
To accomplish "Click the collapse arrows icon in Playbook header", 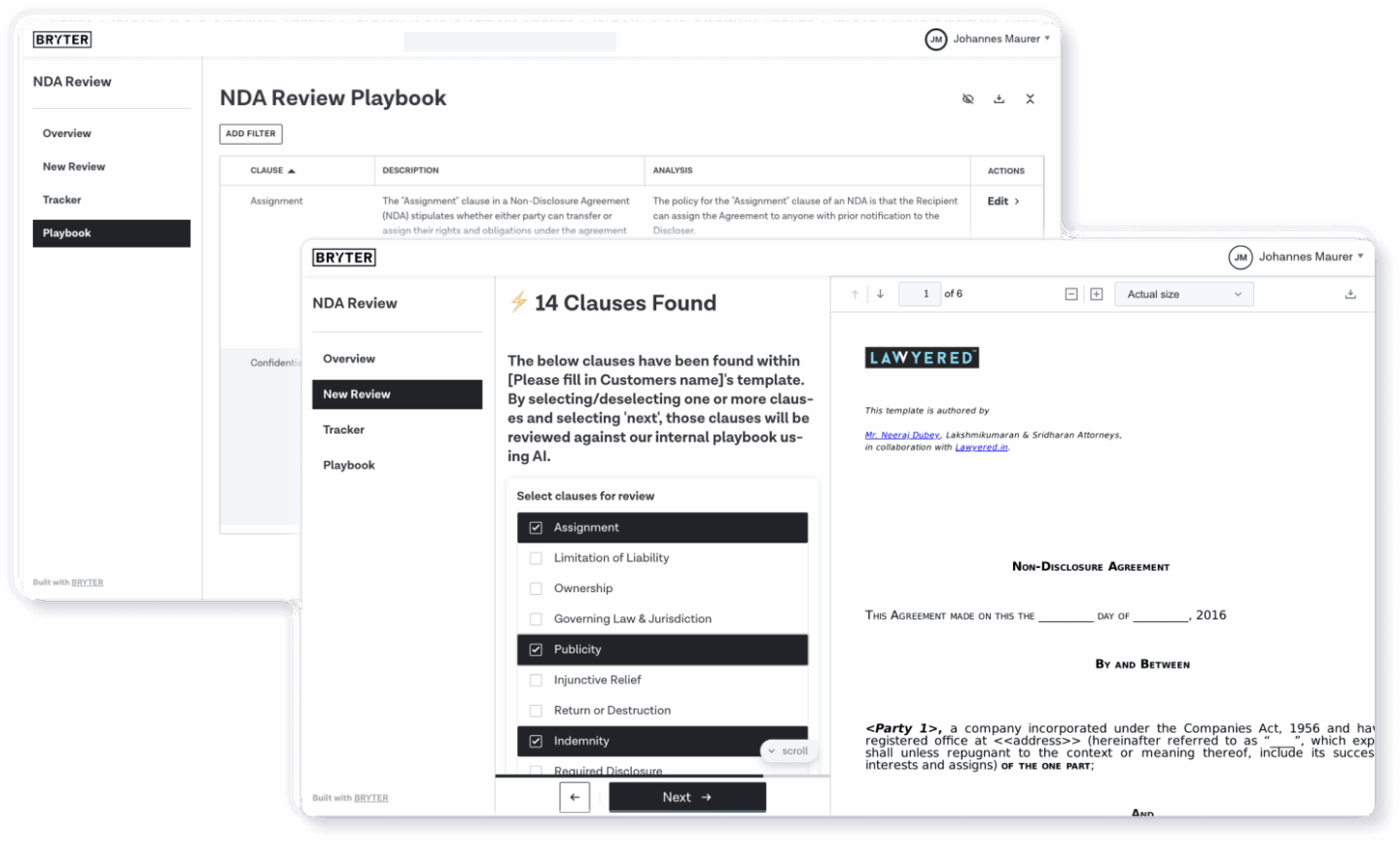I will pos(1030,99).
